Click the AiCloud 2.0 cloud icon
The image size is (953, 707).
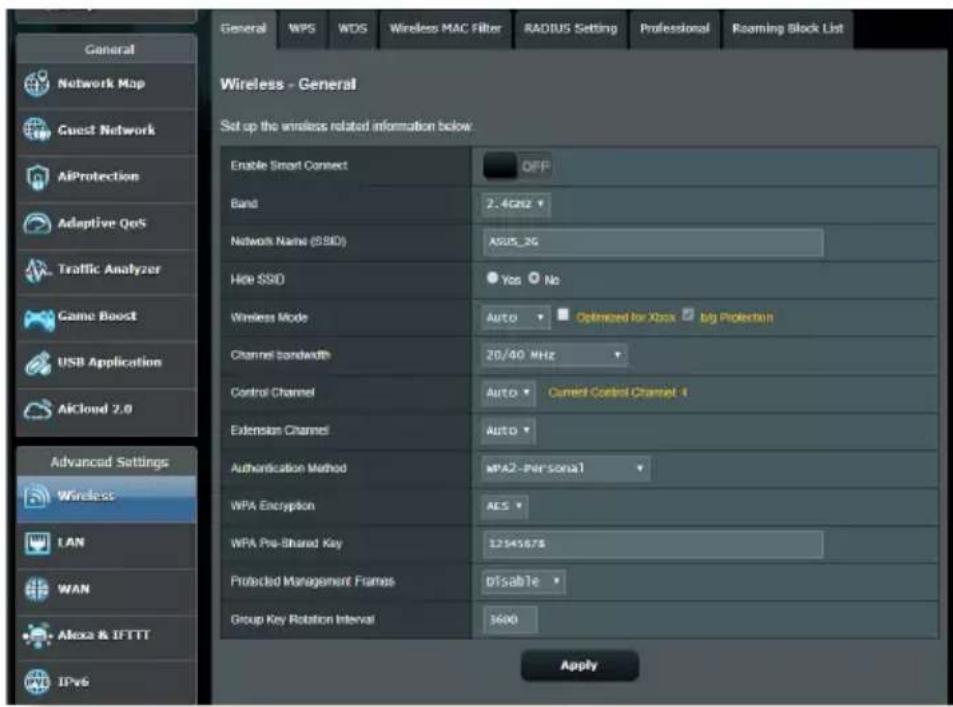pyautogui.click(x=38, y=409)
